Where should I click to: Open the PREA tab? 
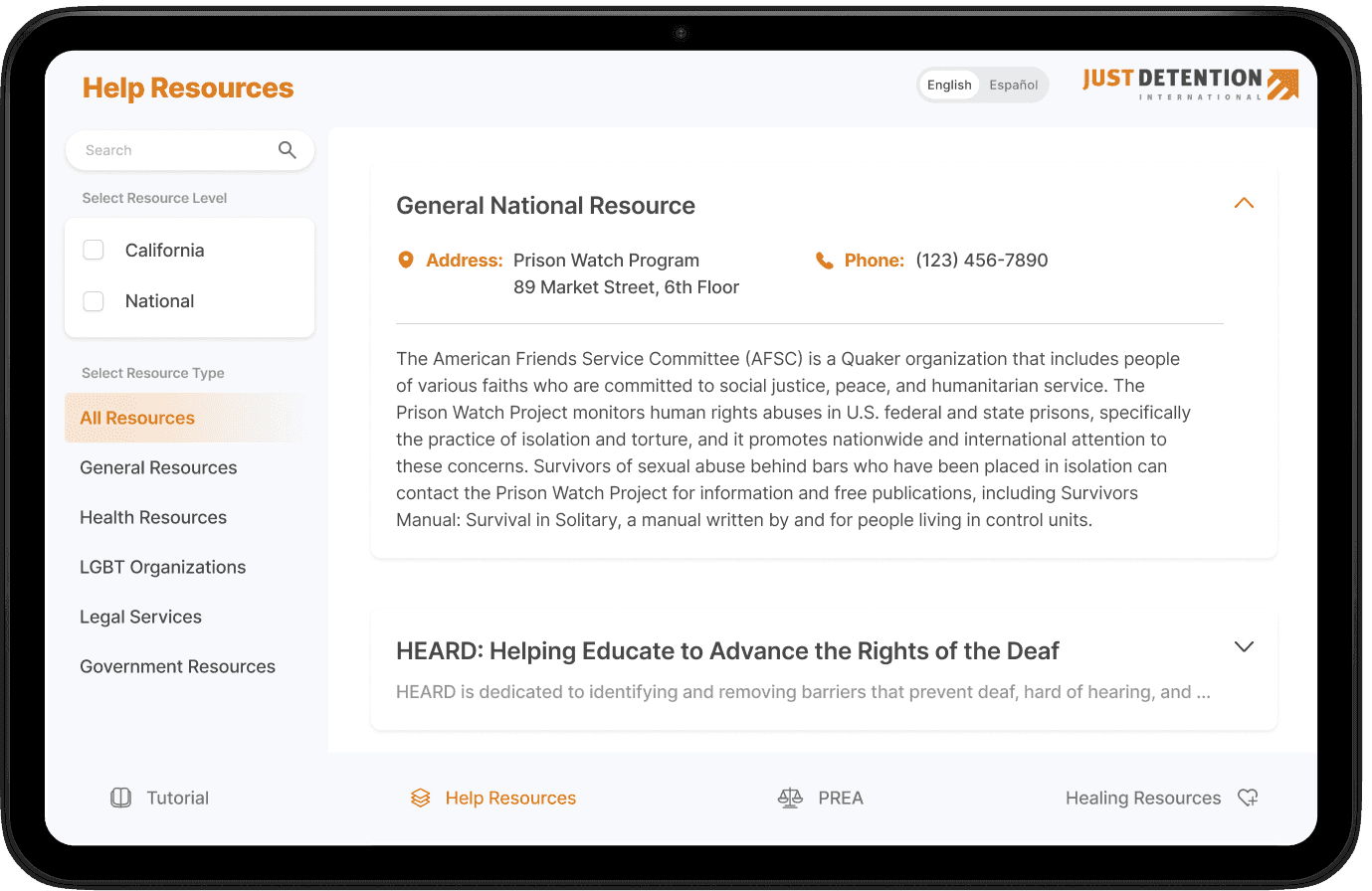[x=821, y=798]
